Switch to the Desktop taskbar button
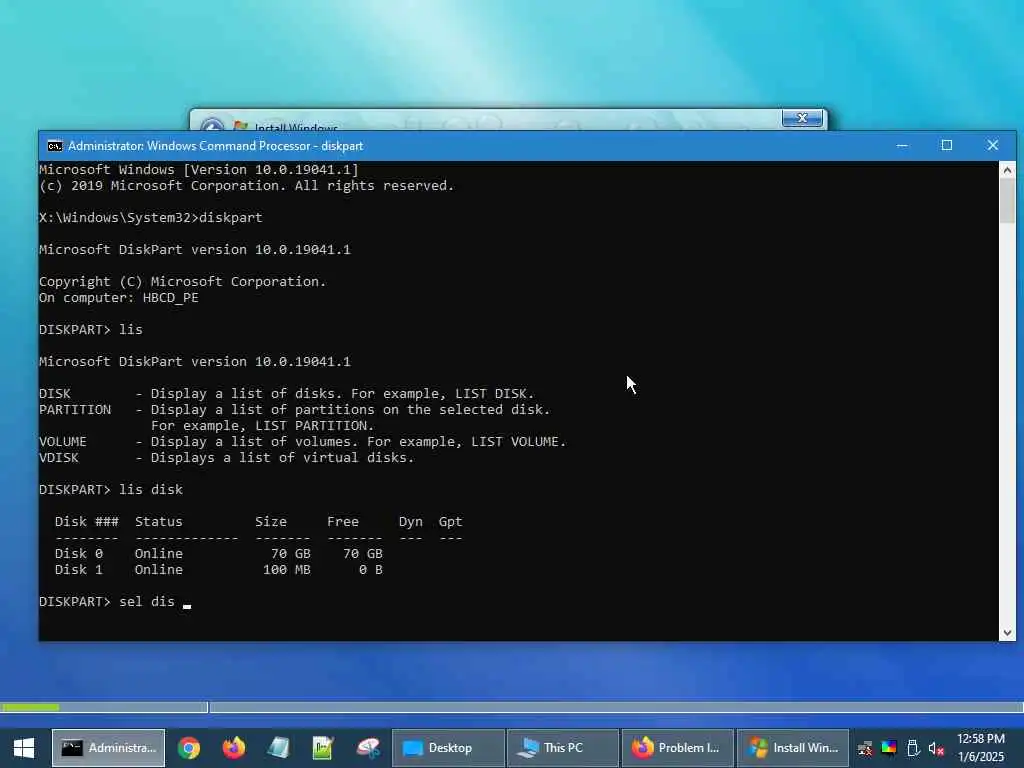Screen dimensions: 1024x768 coord(448,748)
